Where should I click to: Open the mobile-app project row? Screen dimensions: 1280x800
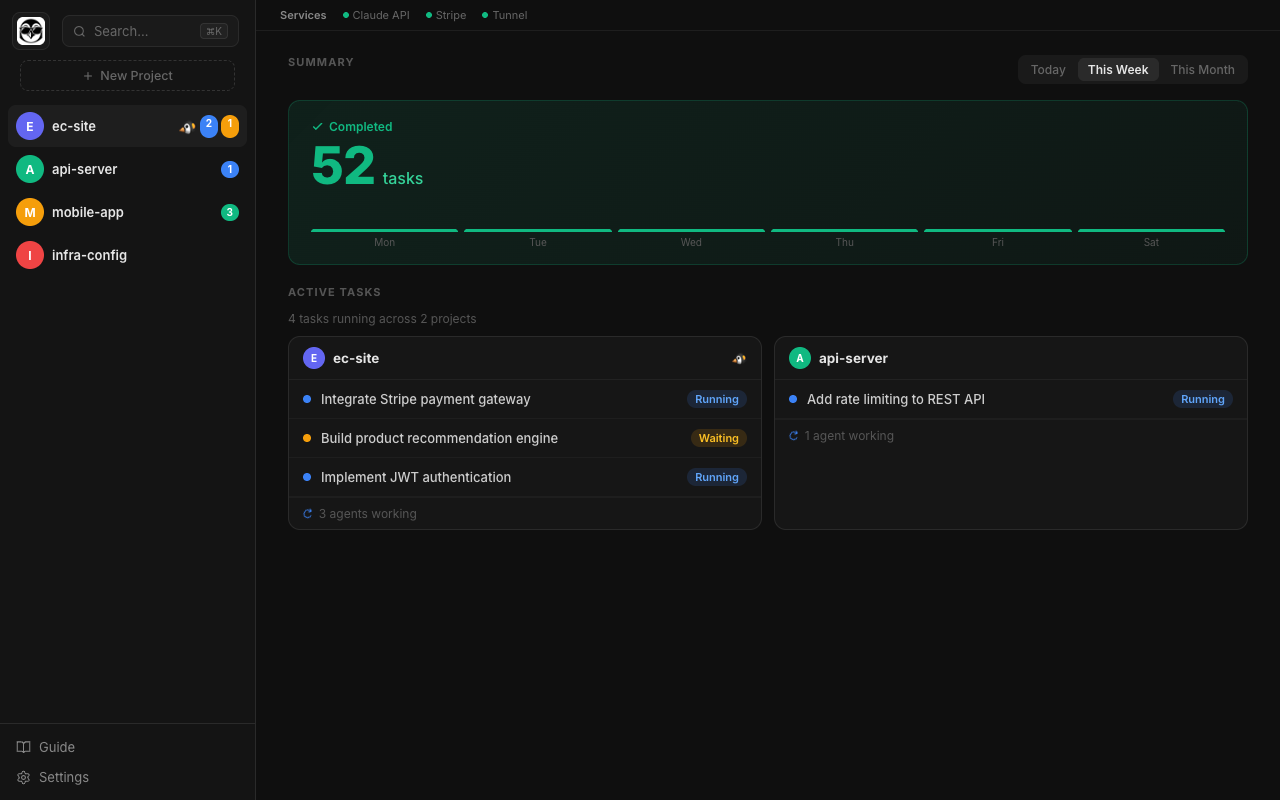click(127, 212)
